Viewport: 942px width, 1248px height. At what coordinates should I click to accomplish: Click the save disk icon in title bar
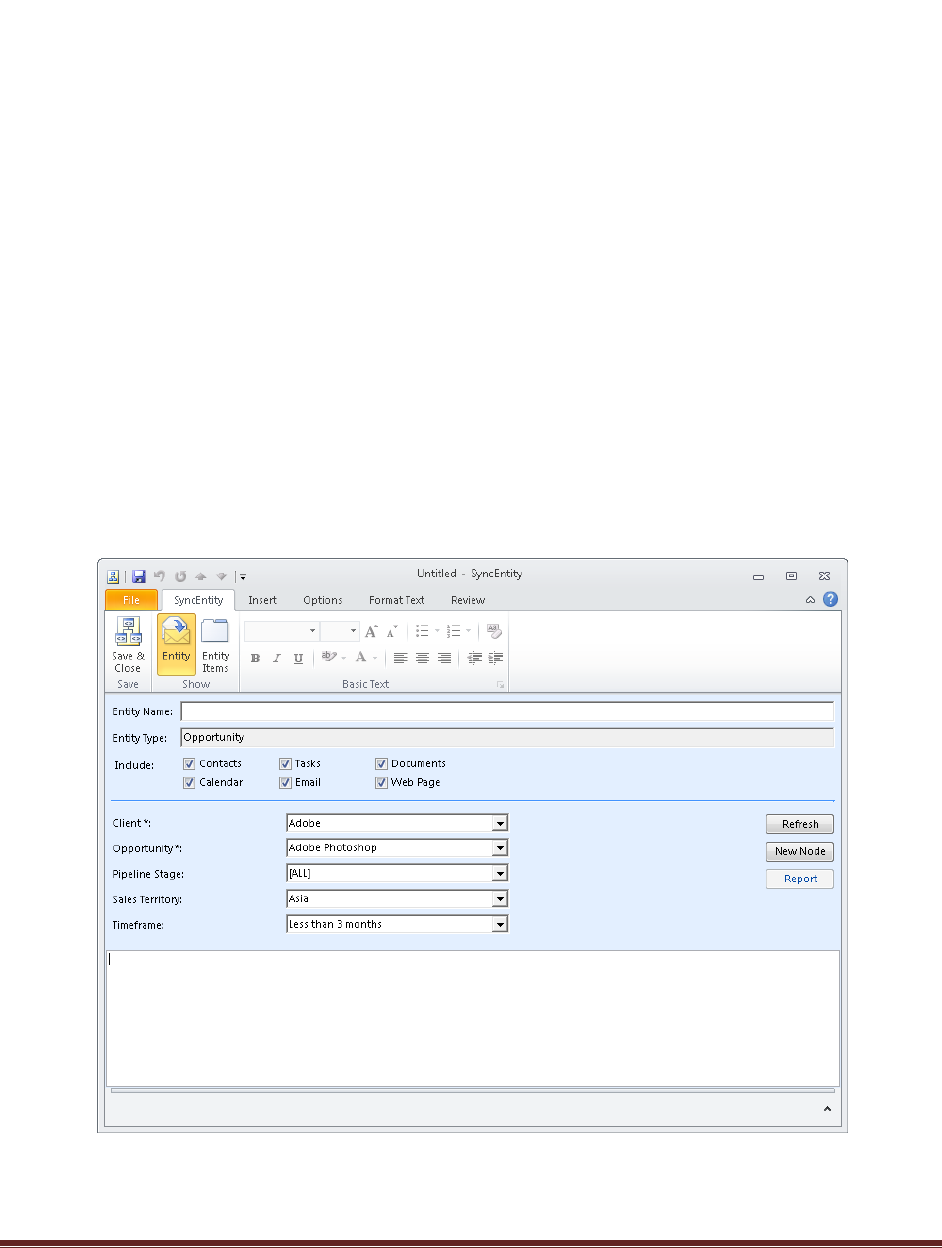(x=139, y=576)
